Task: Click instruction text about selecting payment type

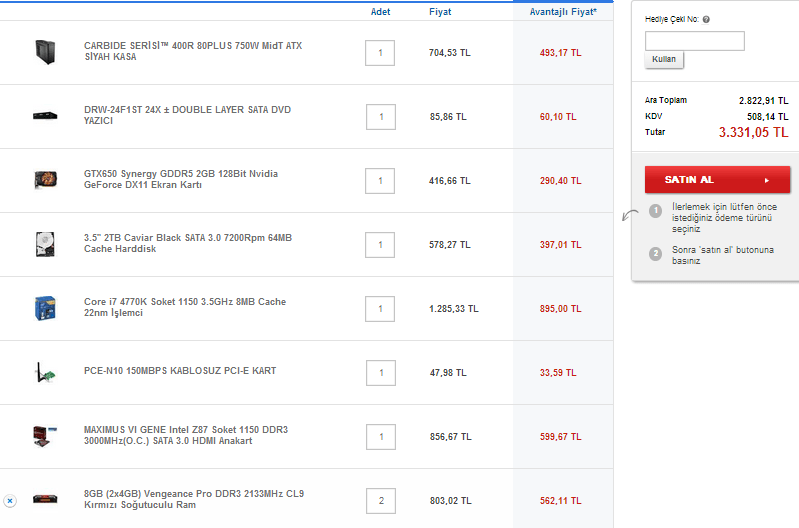Action: tap(724, 218)
